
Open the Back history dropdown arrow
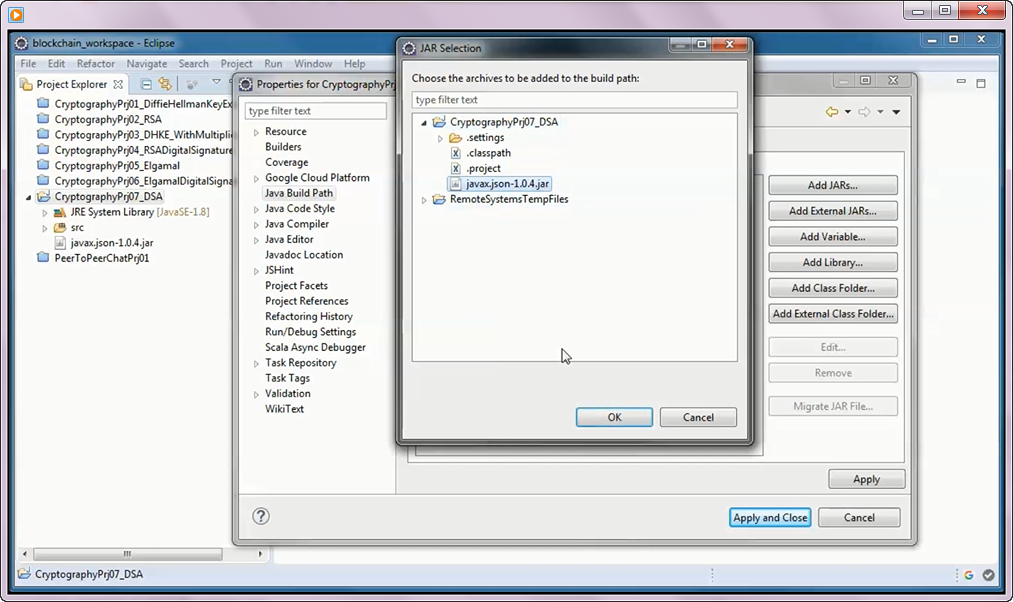coord(848,112)
